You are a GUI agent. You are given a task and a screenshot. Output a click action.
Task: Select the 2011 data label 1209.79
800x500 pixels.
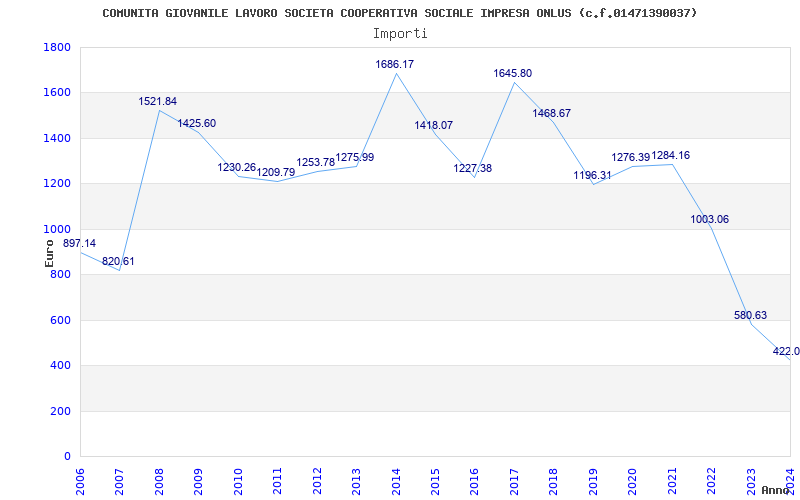click(x=276, y=173)
